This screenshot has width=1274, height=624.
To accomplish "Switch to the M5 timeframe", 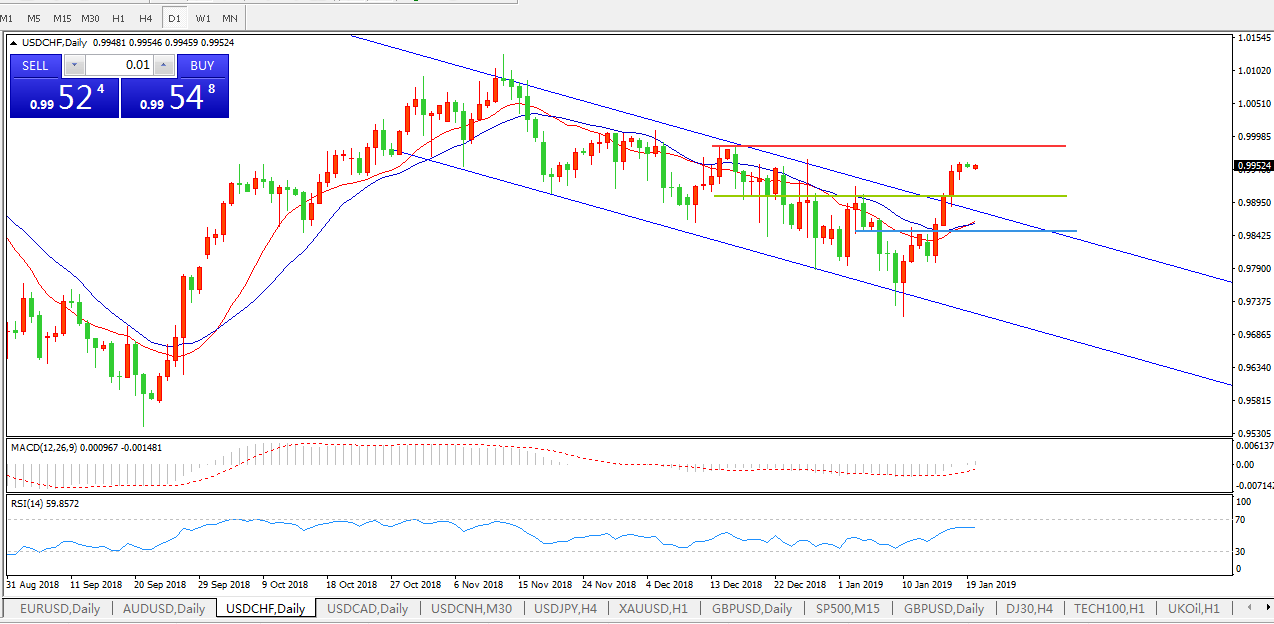I will (x=34, y=18).
